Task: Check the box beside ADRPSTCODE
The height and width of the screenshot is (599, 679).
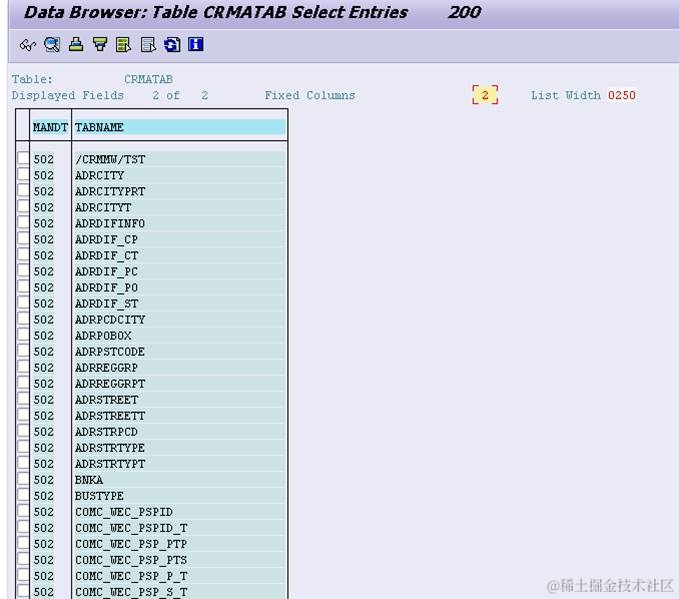Action: click(x=23, y=350)
